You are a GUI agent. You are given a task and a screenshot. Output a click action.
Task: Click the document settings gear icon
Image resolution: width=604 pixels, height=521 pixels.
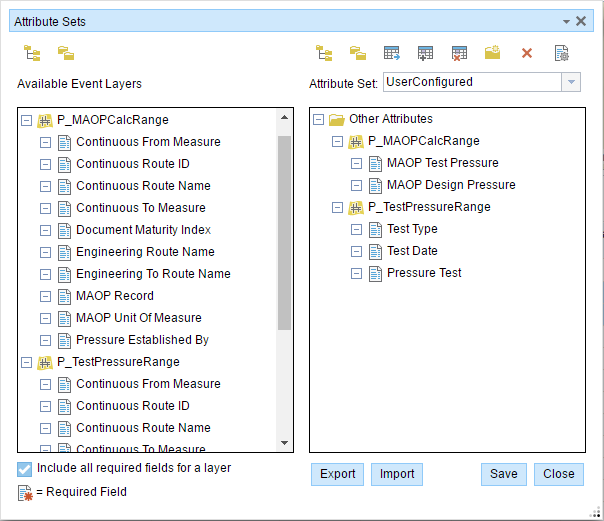(x=562, y=53)
